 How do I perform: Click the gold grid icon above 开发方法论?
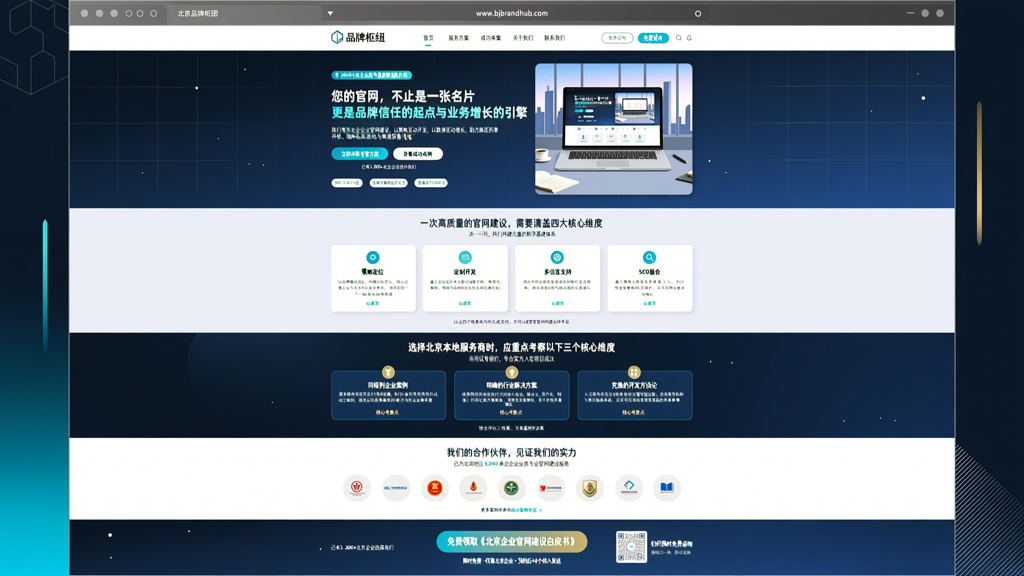tap(634, 372)
